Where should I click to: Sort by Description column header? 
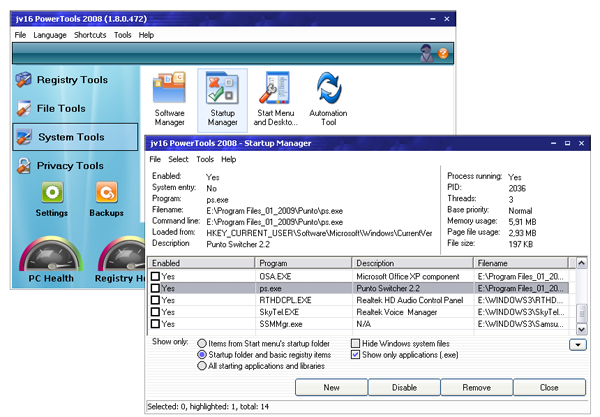412,263
